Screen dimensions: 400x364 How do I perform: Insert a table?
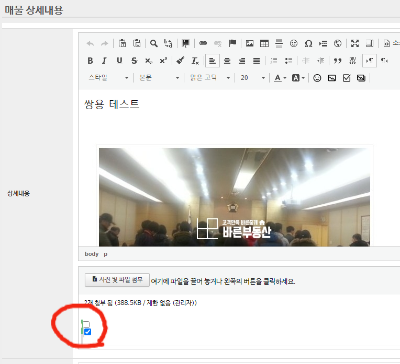264,43
